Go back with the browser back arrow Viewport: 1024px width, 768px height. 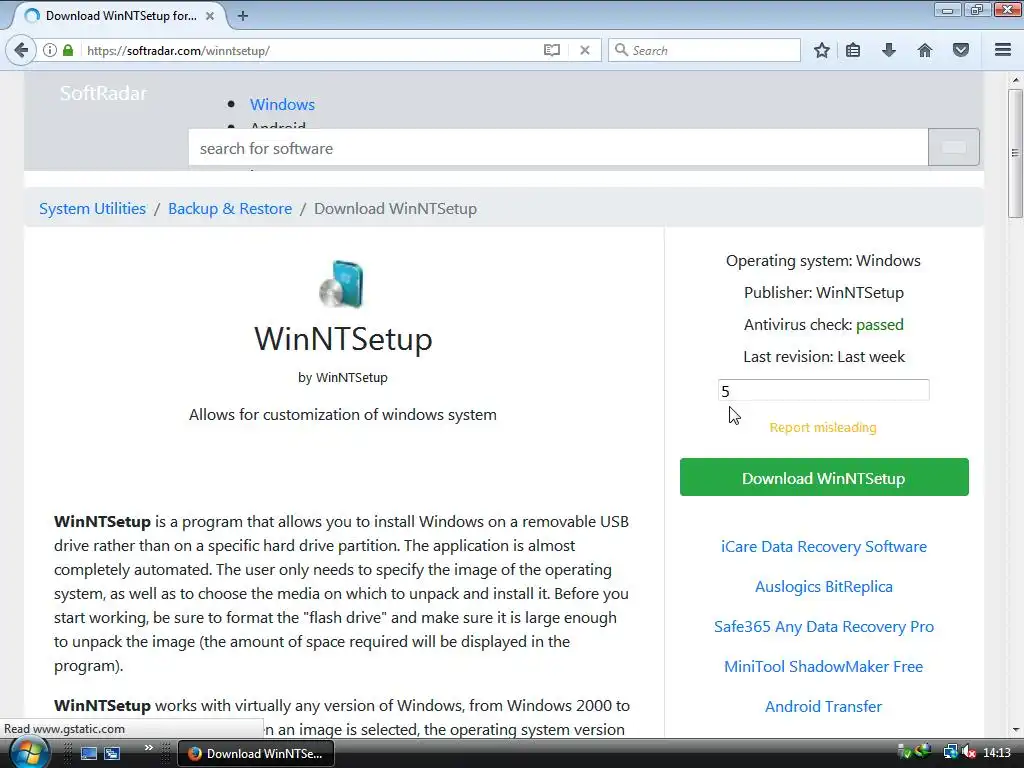click(21, 50)
